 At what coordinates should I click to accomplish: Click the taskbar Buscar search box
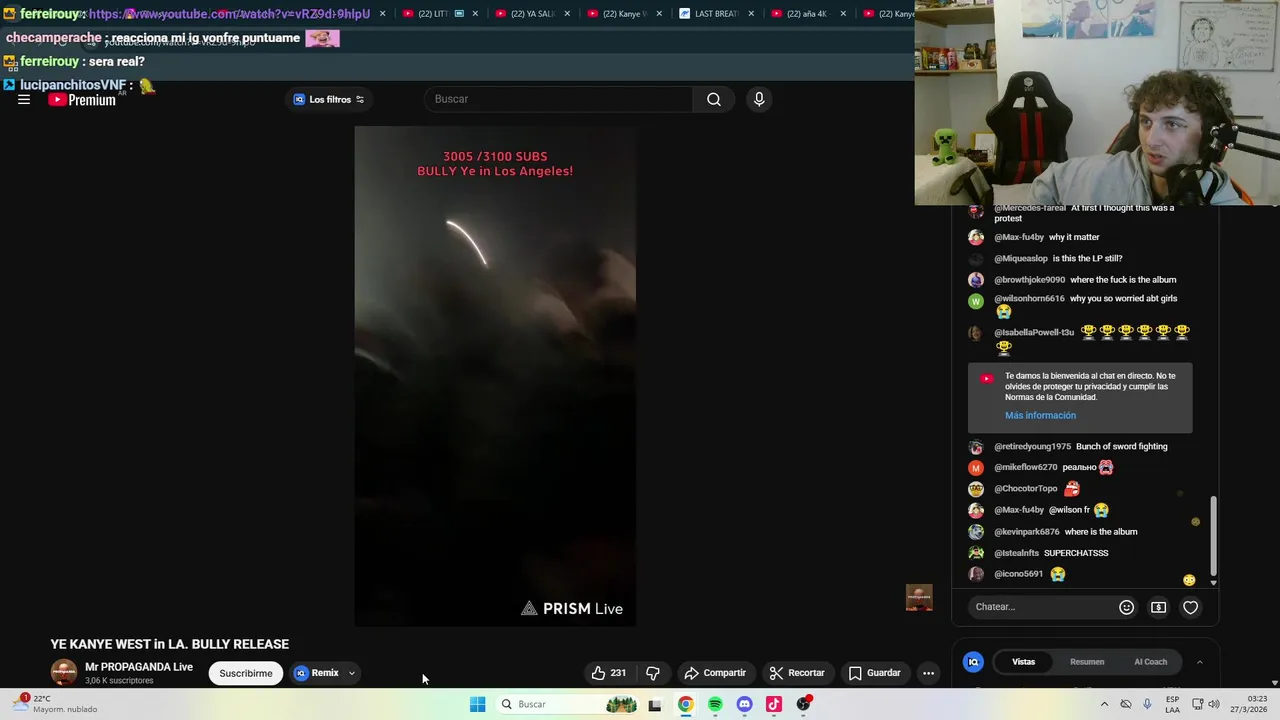click(567, 704)
